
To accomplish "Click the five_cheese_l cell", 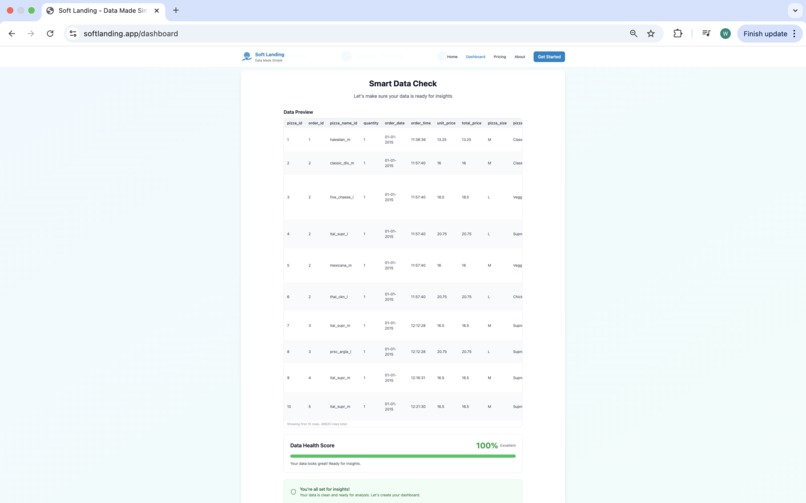I will tap(341, 197).
